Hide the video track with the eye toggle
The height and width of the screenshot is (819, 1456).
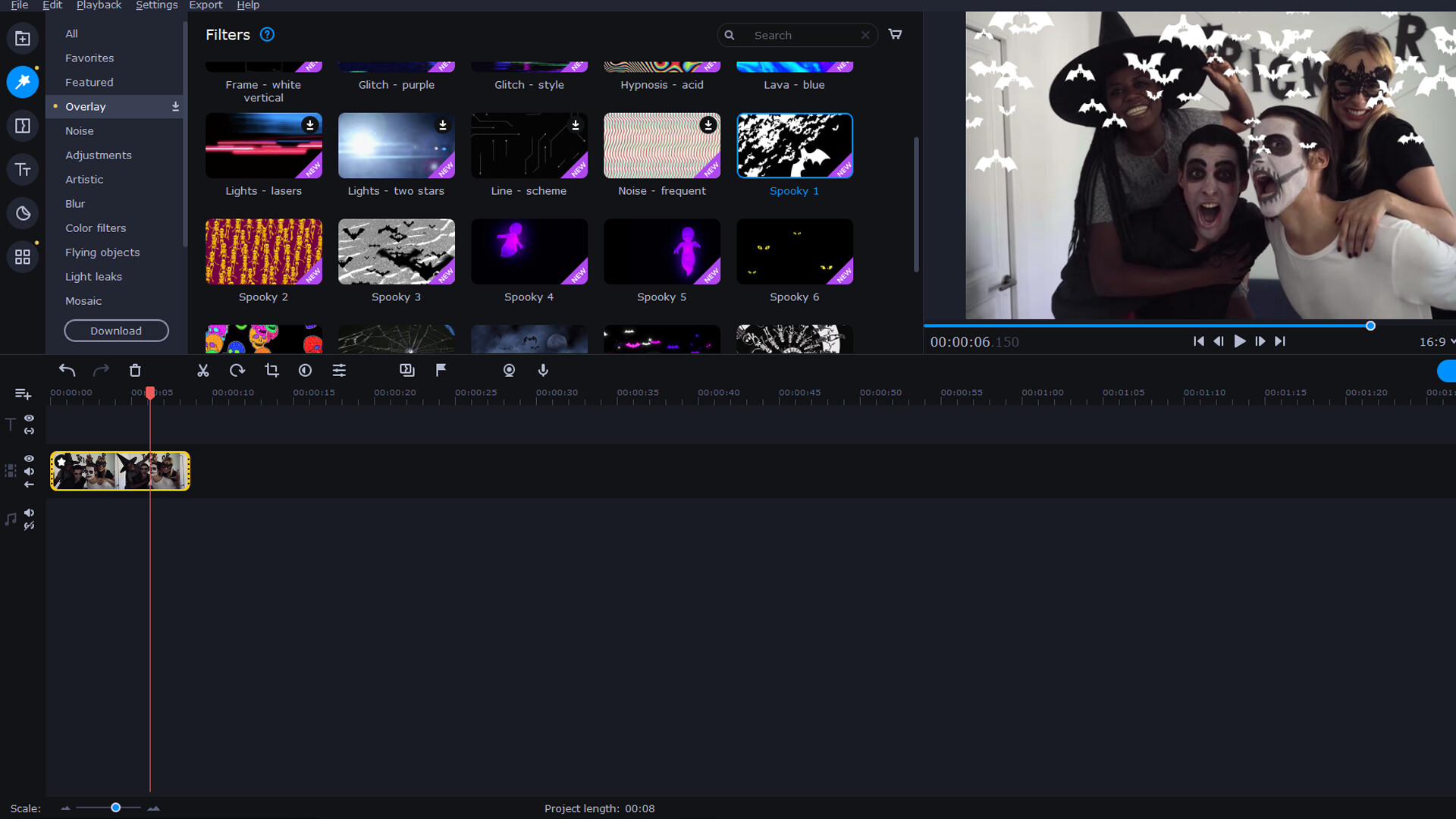(29, 458)
